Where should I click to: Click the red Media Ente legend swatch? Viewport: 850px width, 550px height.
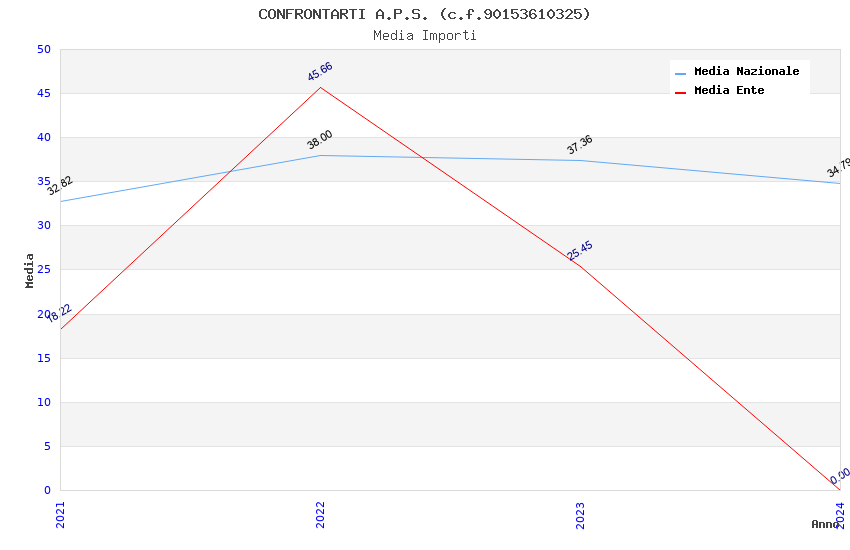[x=681, y=92]
